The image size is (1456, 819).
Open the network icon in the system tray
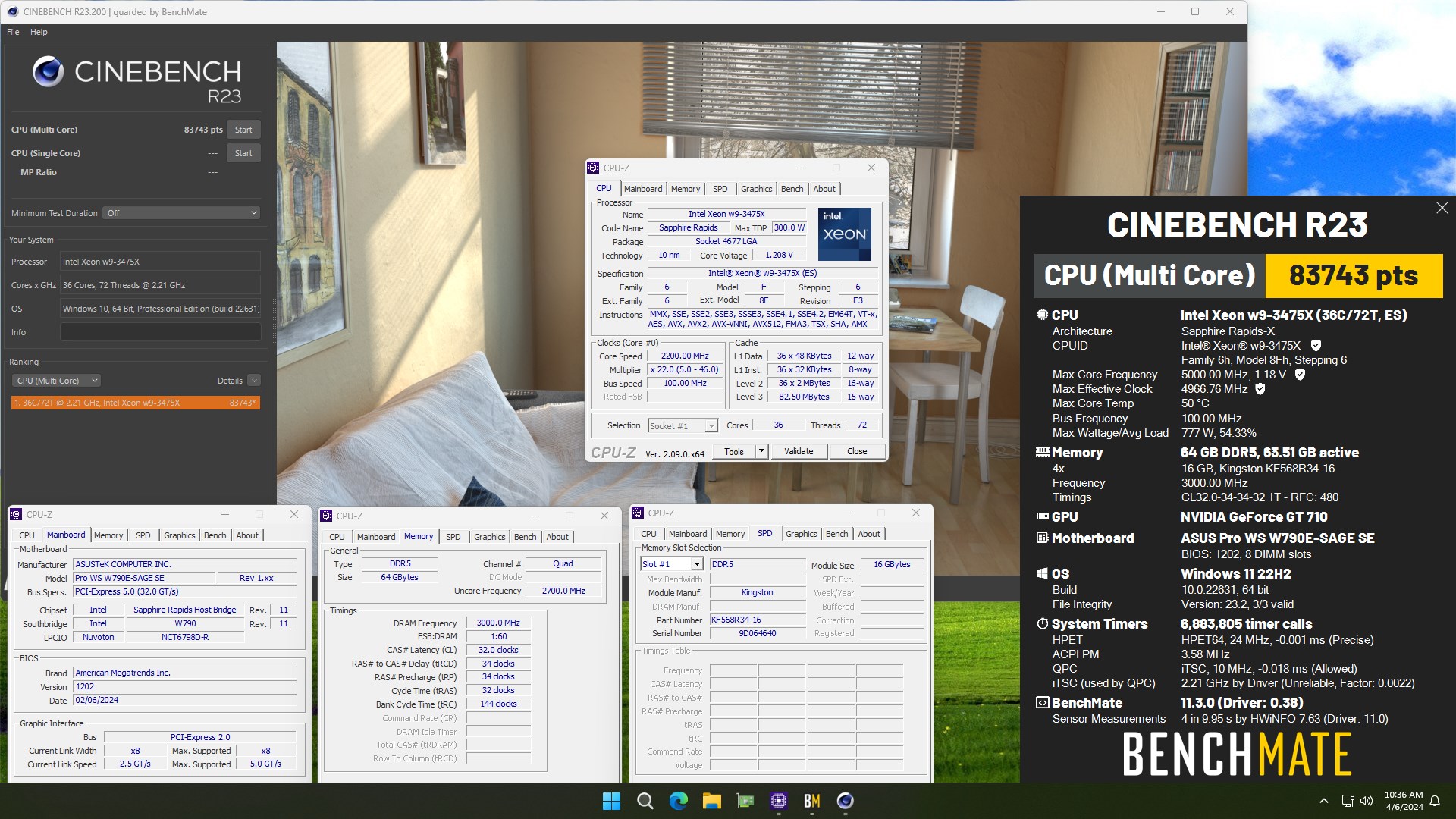point(1348,801)
